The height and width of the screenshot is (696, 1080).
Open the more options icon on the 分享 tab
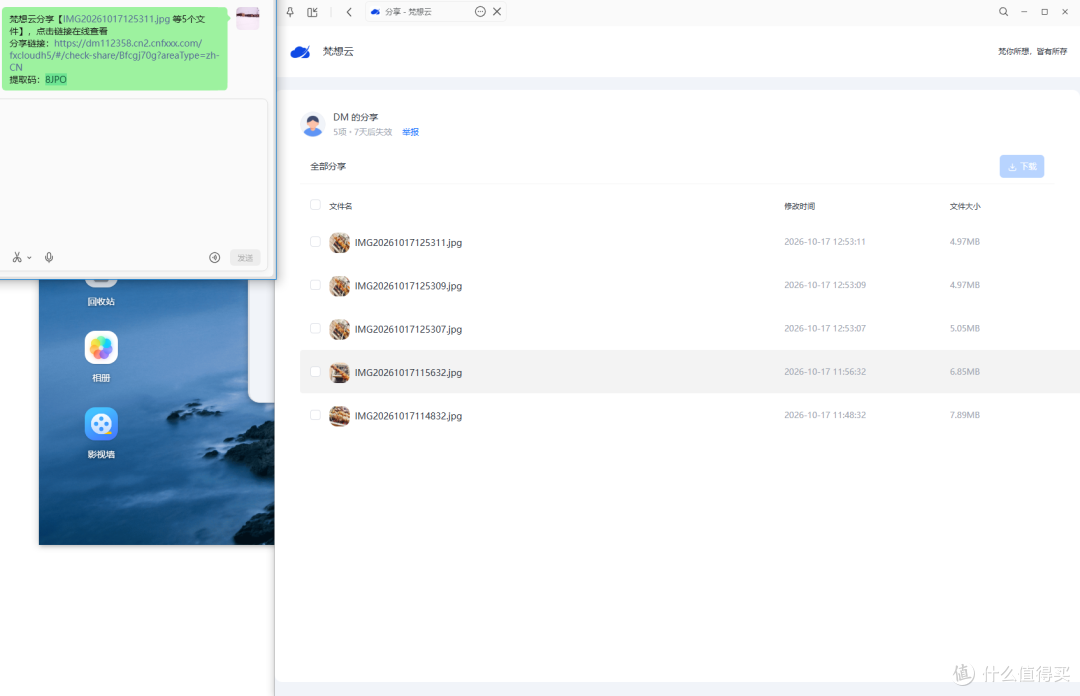(x=480, y=12)
